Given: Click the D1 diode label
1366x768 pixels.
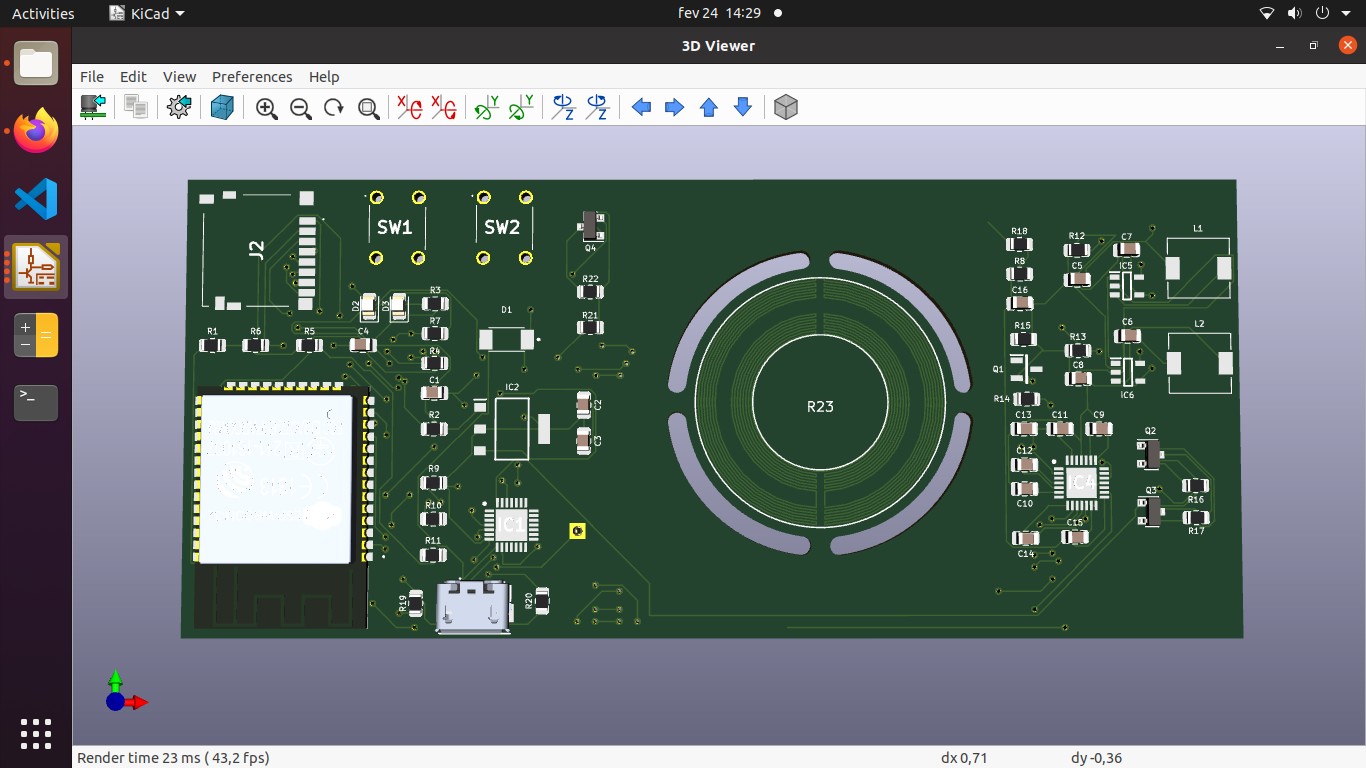Looking at the screenshot, I should pos(506,311).
